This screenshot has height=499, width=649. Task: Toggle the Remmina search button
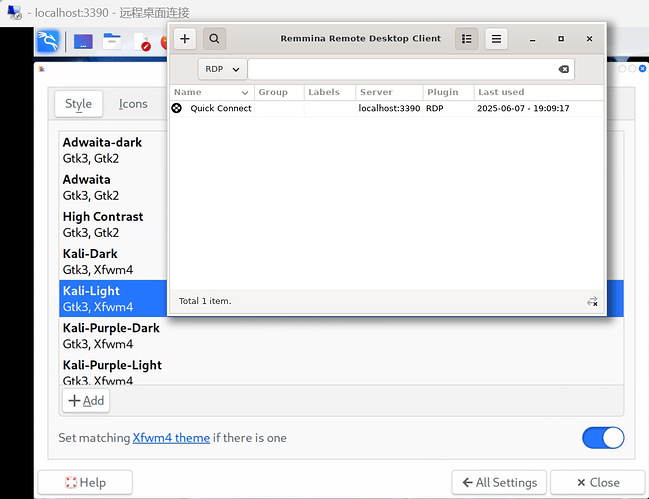[x=214, y=39]
